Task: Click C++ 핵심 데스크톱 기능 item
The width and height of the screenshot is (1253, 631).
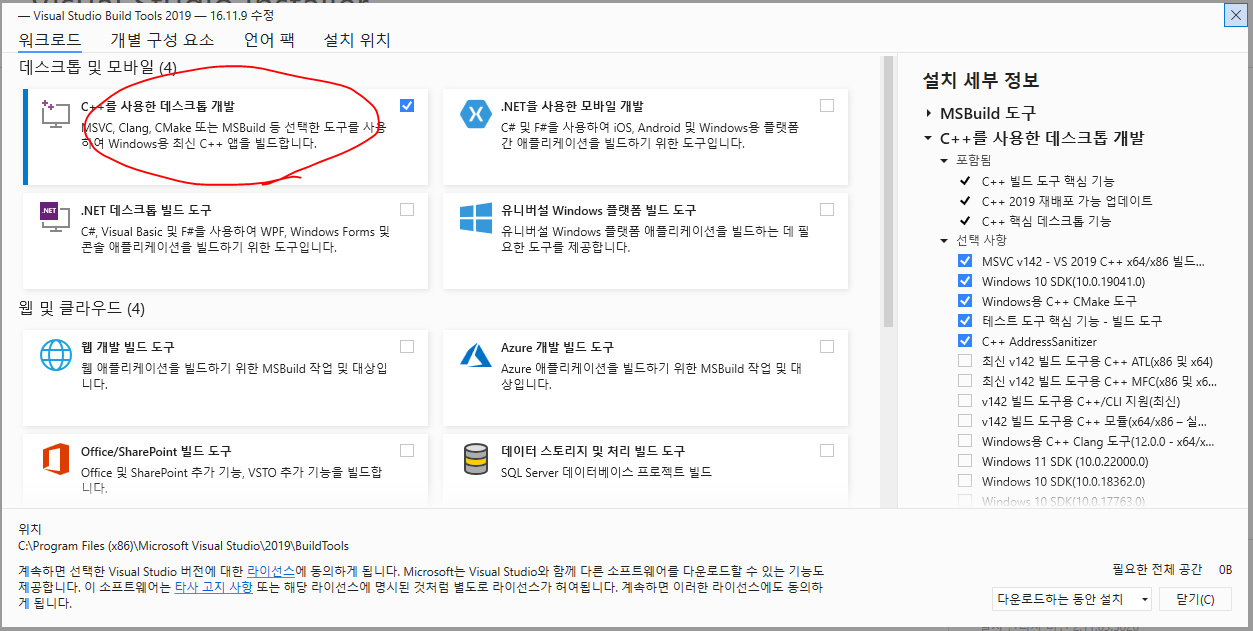Action: (1046, 221)
